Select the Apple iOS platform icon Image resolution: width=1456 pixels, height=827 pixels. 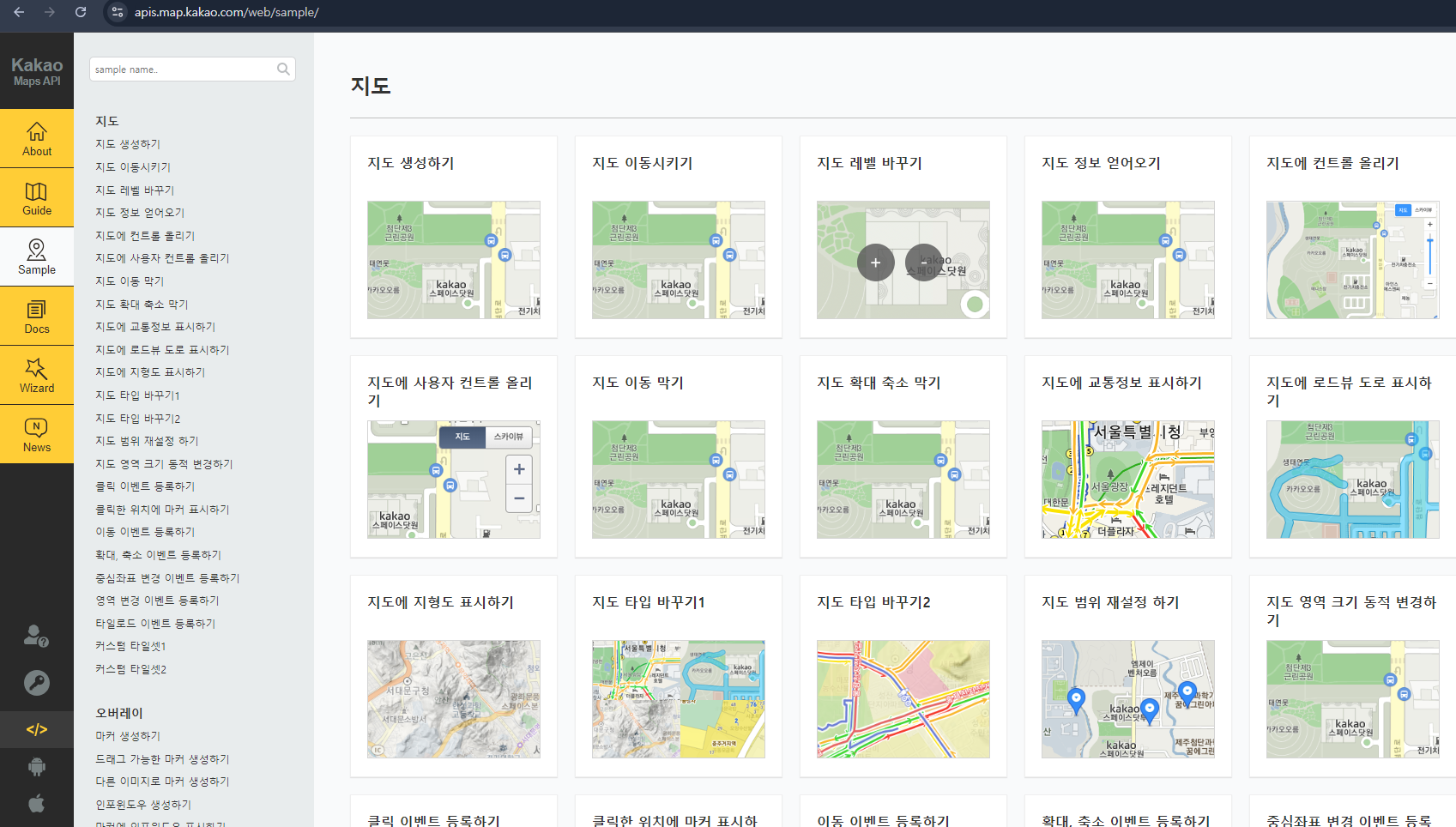pyautogui.click(x=37, y=804)
